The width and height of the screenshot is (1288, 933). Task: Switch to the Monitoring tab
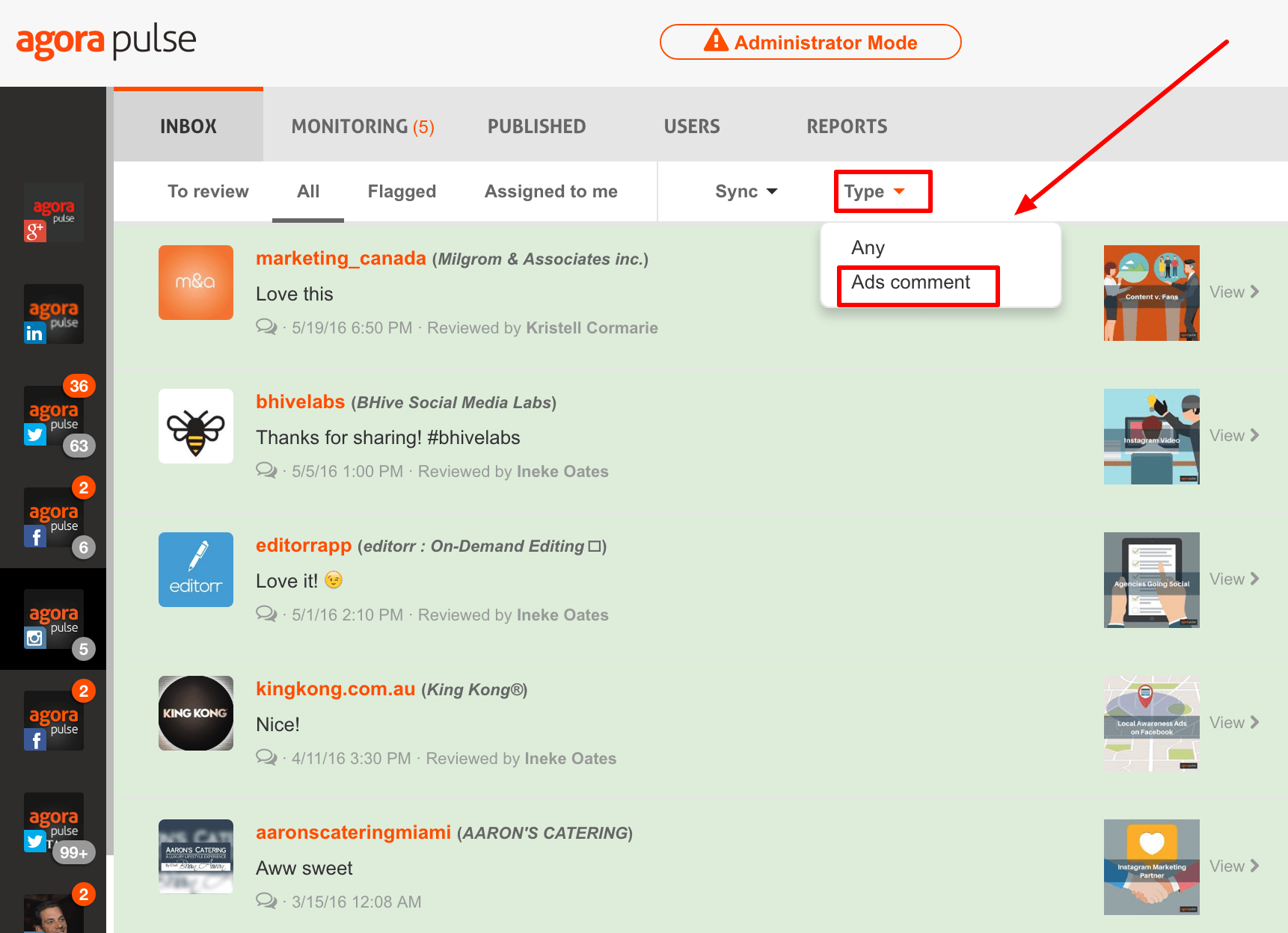click(x=362, y=126)
